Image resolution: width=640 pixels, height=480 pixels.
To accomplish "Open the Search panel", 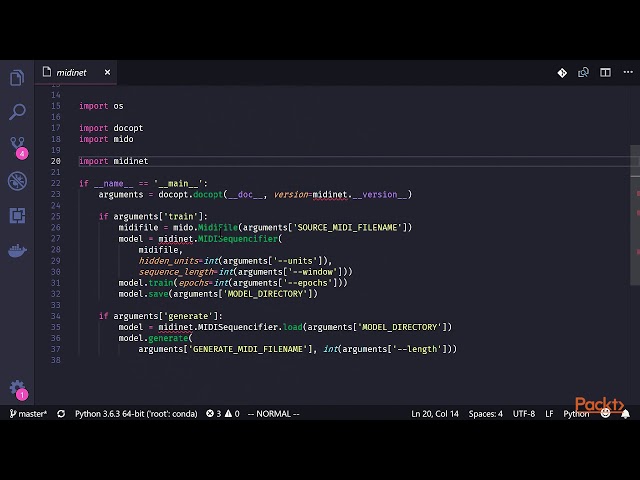I will tap(17, 112).
